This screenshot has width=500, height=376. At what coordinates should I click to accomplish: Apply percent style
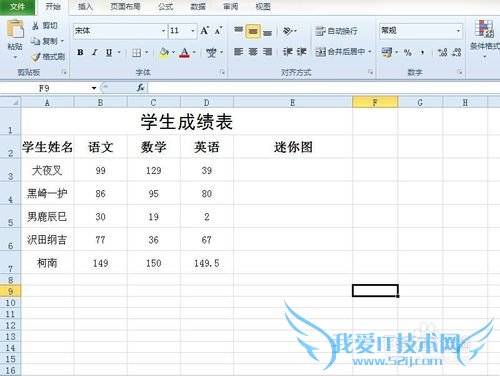[408, 52]
